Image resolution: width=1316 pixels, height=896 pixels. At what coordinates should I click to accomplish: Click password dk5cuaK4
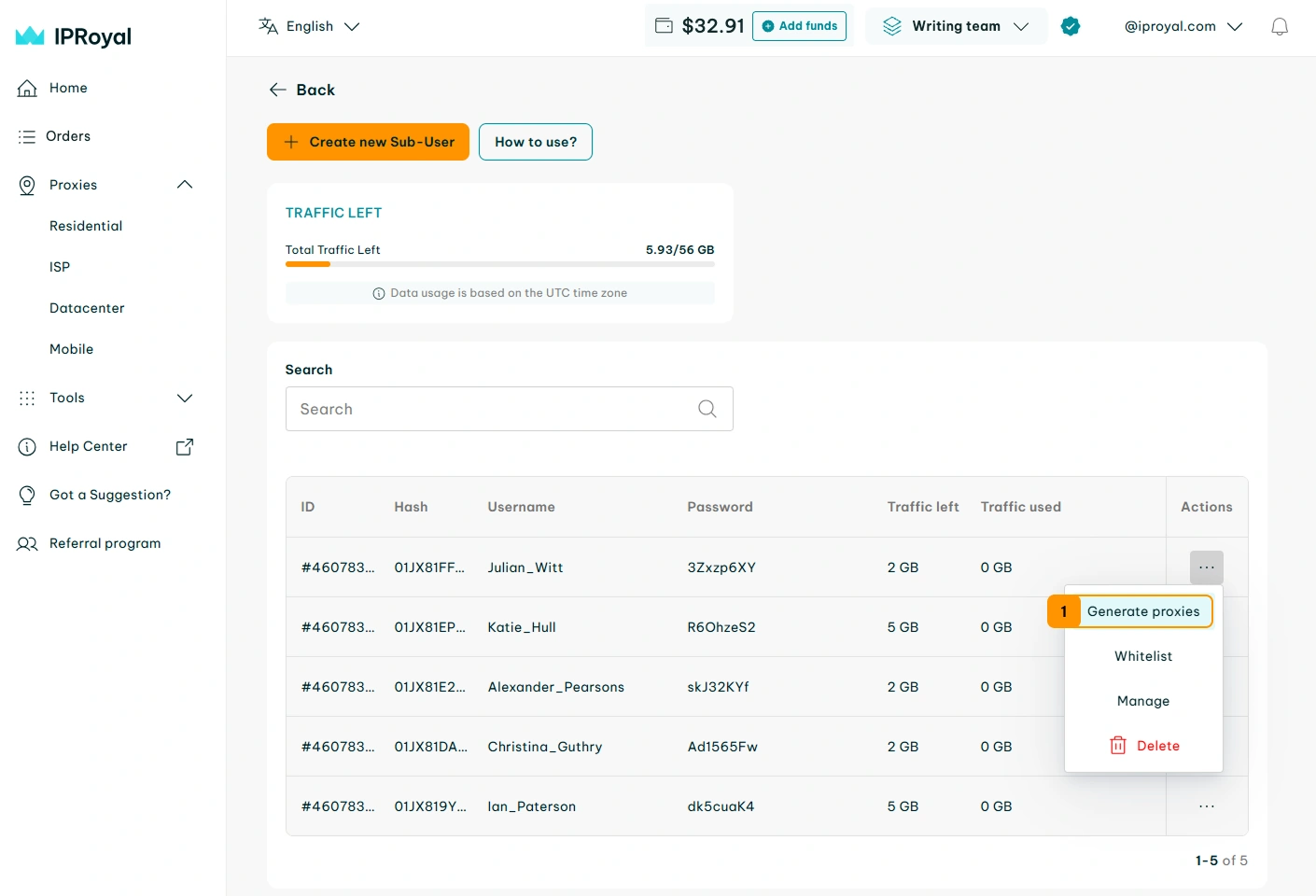[x=721, y=806]
